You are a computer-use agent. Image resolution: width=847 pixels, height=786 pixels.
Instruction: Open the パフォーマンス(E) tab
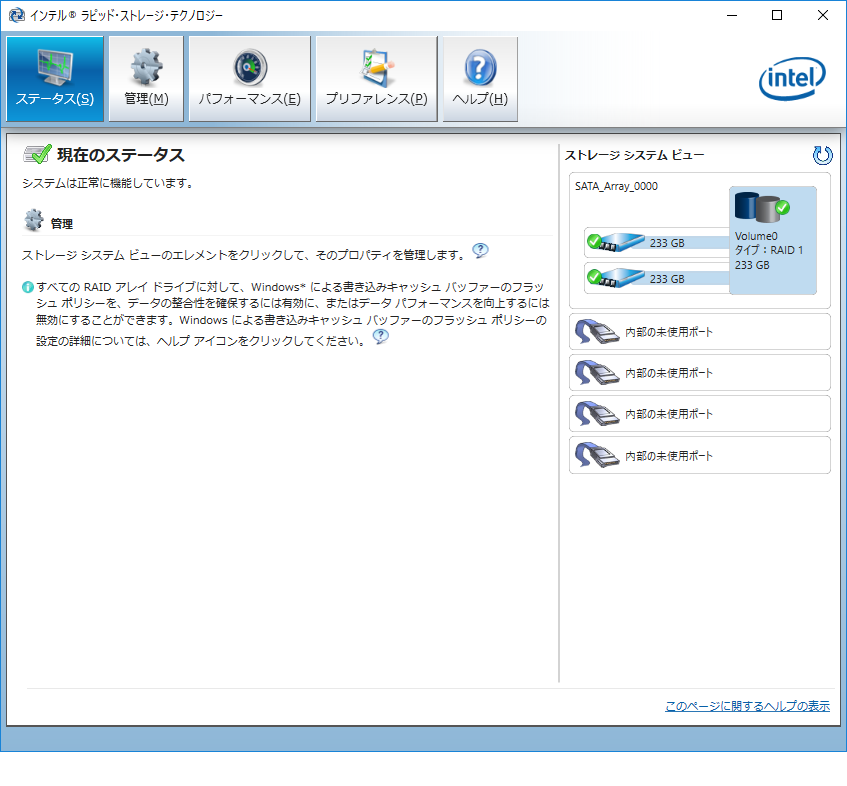(250, 79)
